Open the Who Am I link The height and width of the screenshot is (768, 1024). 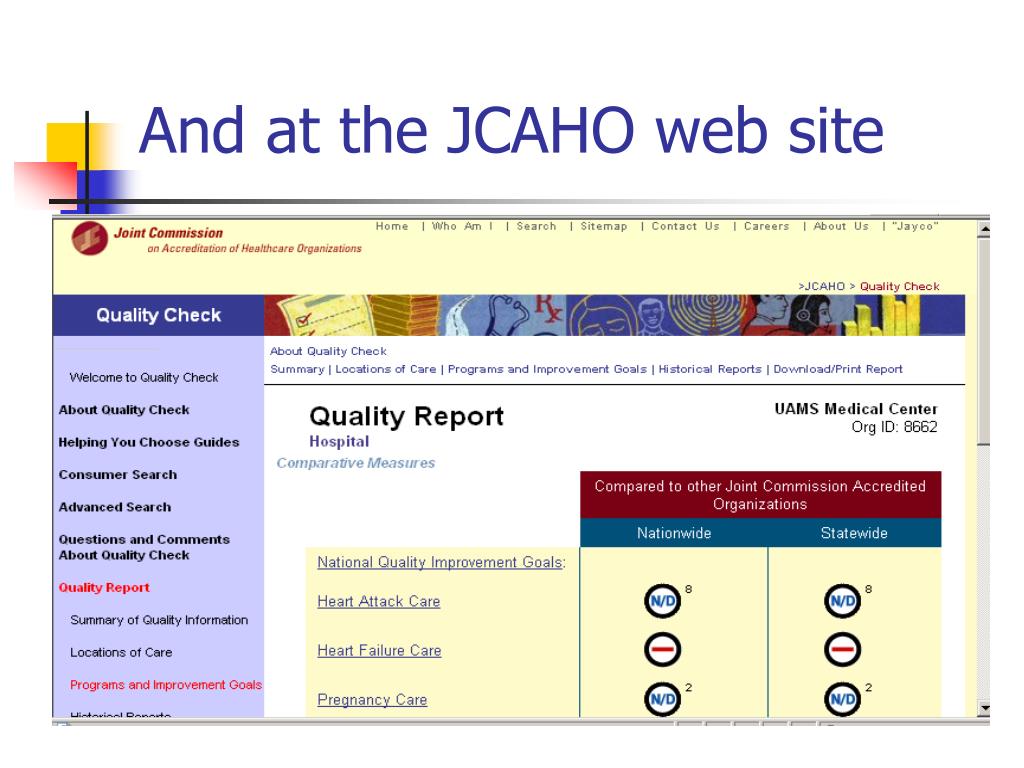[x=462, y=226]
